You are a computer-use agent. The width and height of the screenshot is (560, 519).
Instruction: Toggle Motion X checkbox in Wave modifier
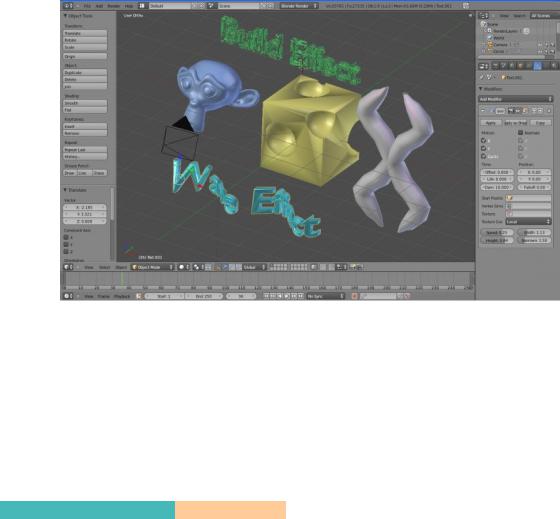(x=484, y=141)
